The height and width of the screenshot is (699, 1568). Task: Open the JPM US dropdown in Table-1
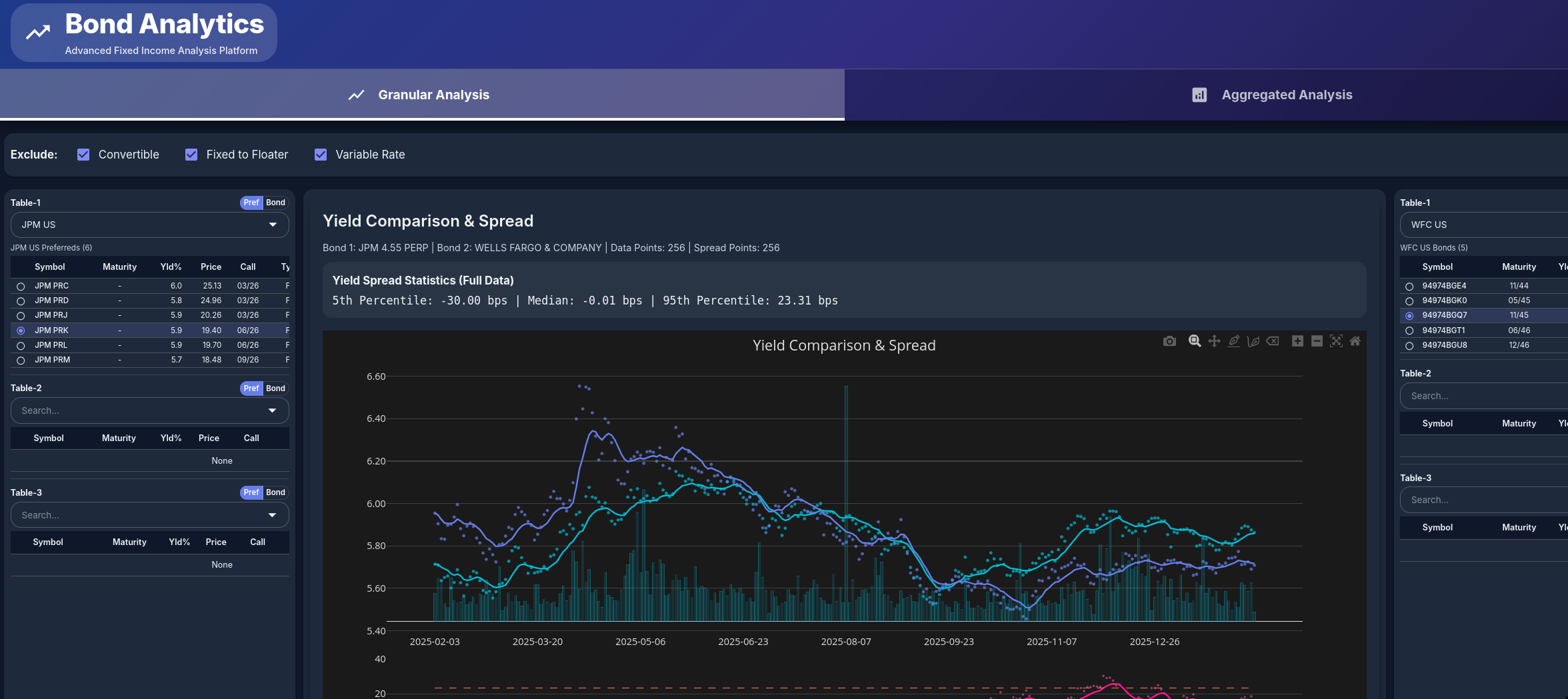(149, 225)
